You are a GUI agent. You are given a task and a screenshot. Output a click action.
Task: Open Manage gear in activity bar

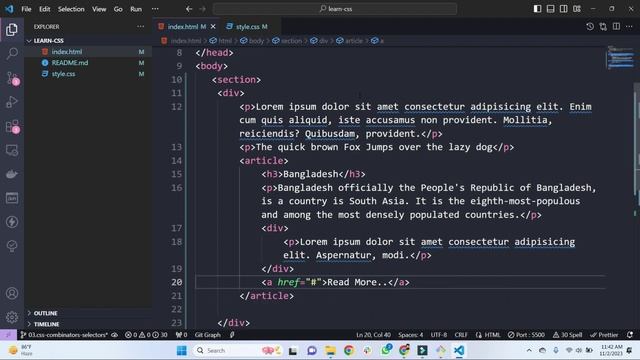(12, 317)
